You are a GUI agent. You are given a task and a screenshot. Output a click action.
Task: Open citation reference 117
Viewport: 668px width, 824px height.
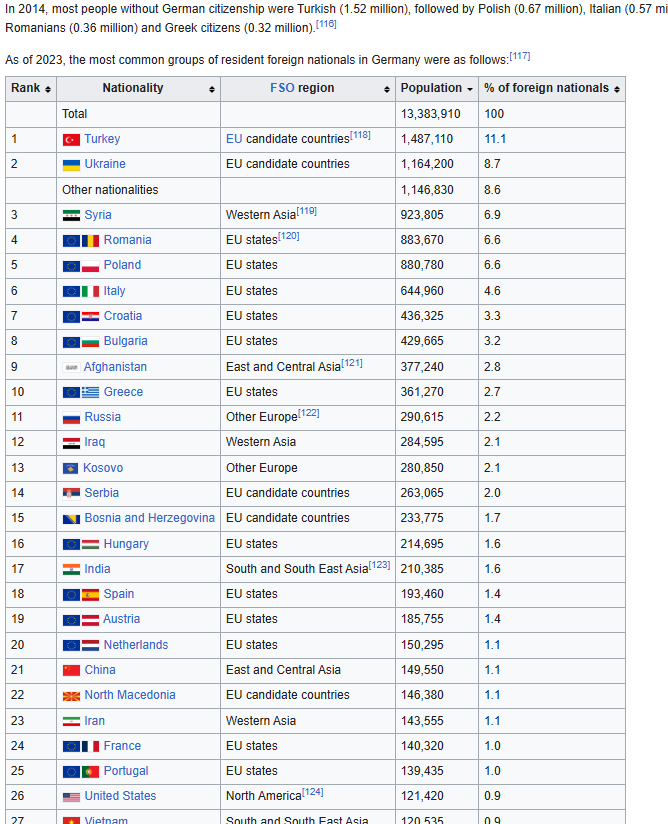click(520, 56)
